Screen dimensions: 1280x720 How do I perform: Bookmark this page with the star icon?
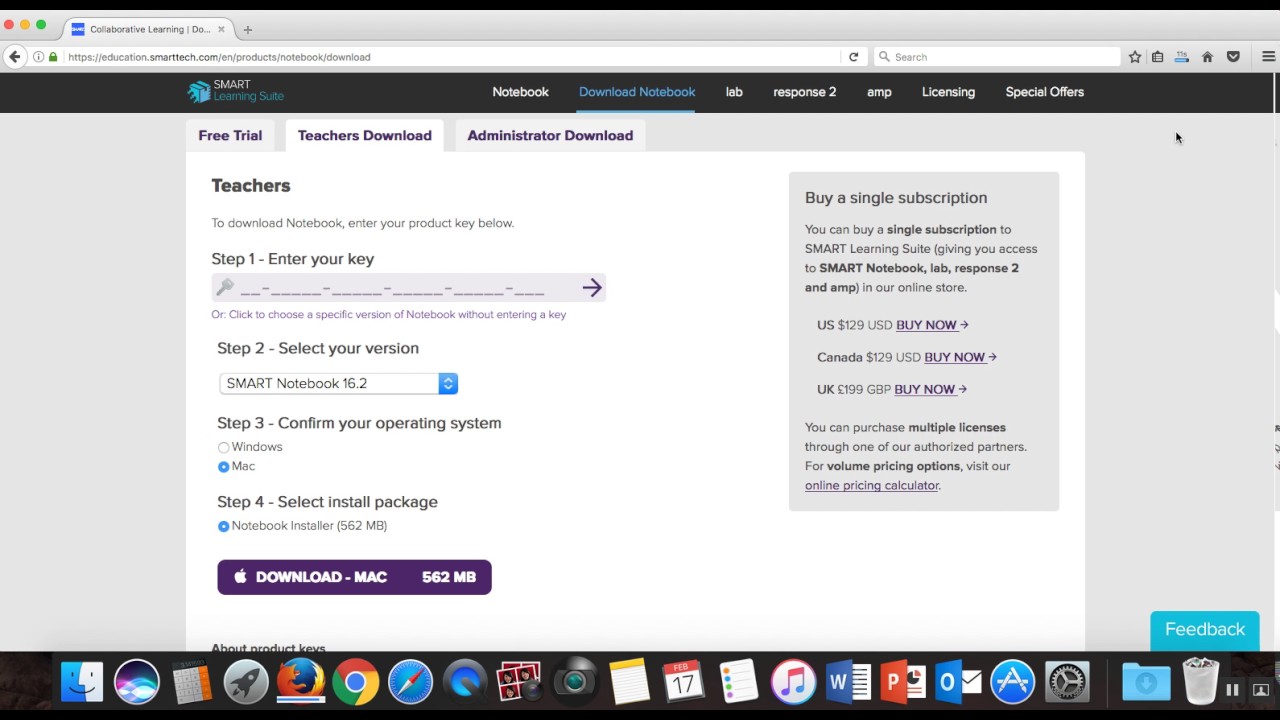coord(1135,57)
